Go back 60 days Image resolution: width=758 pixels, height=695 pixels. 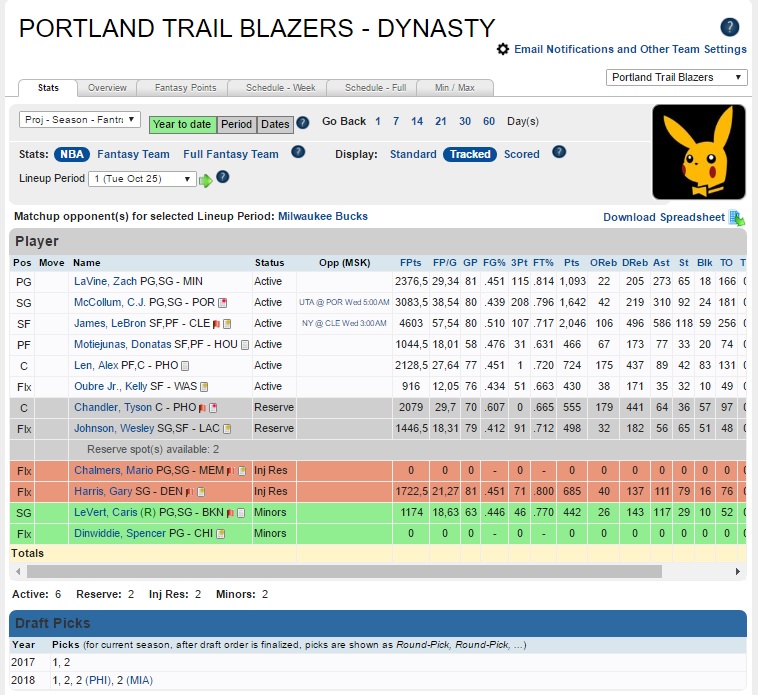[x=489, y=121]
